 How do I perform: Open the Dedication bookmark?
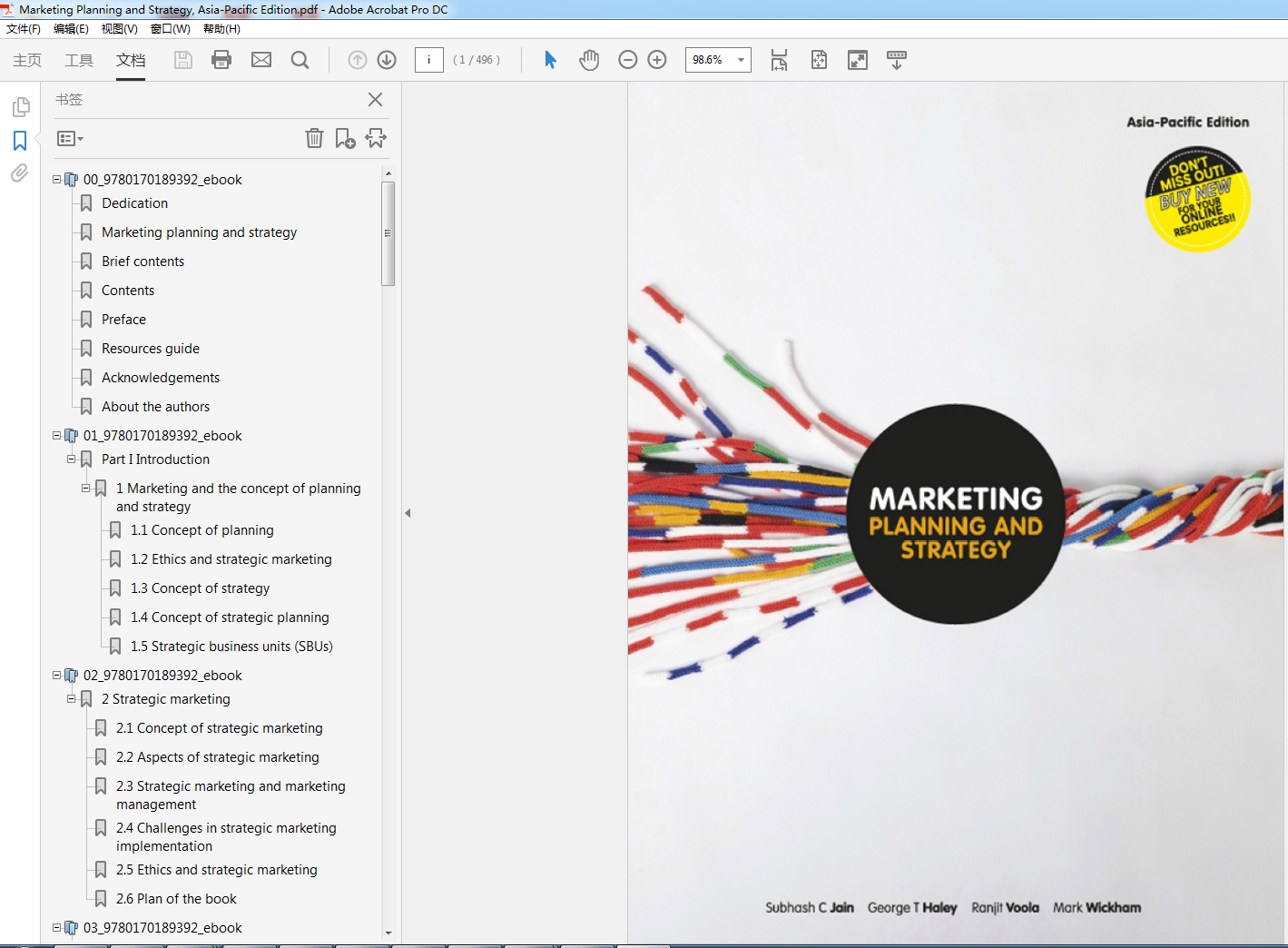tap(134, 203)
